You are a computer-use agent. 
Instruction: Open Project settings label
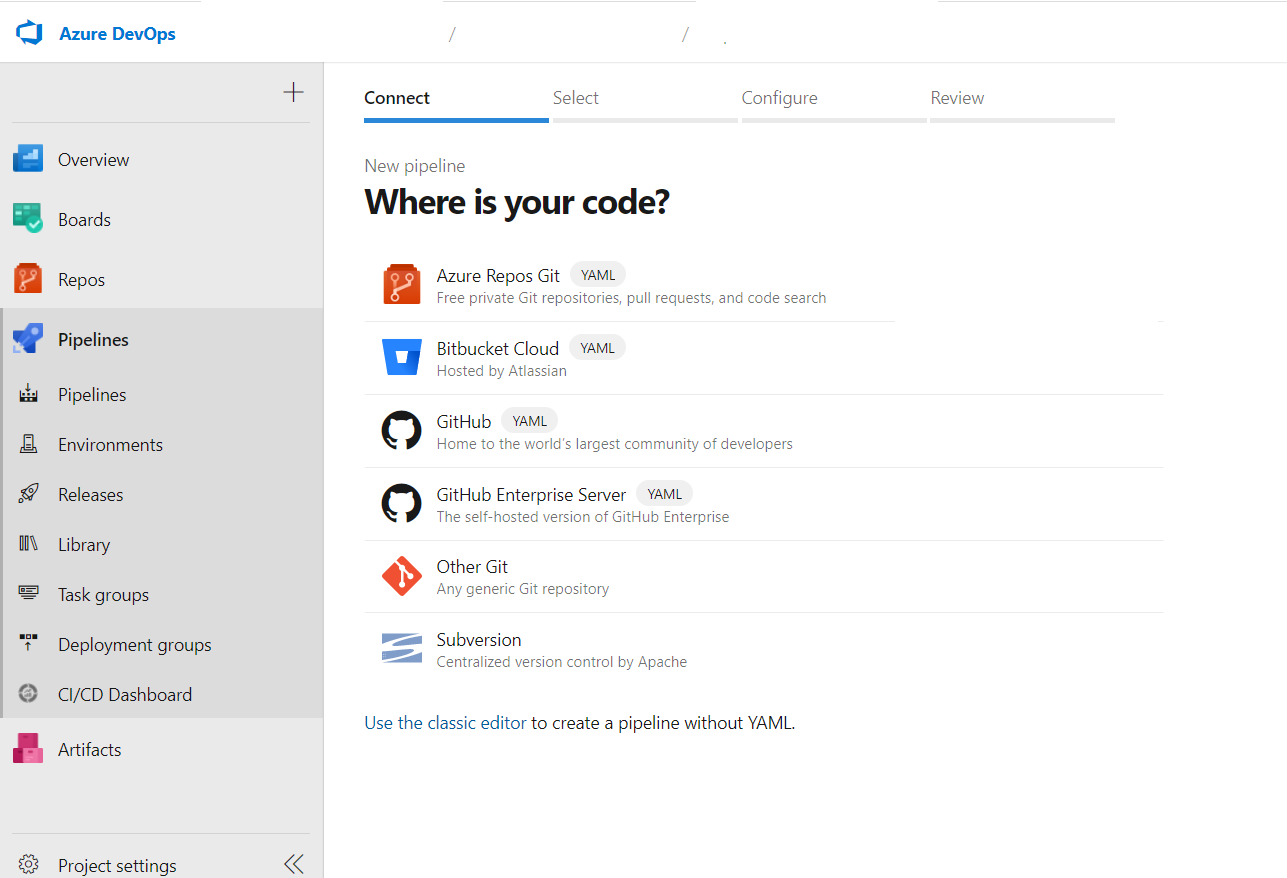[x=117, y=866]
